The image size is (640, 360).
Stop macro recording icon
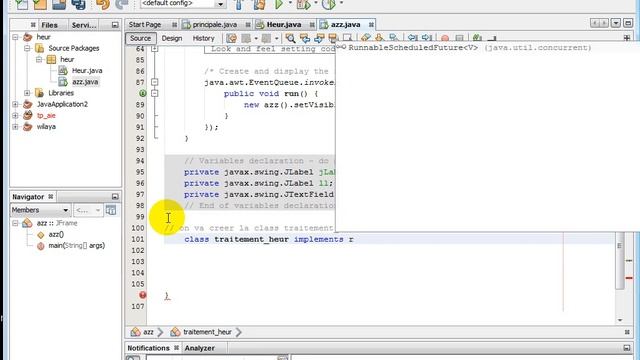pos(459,39)
